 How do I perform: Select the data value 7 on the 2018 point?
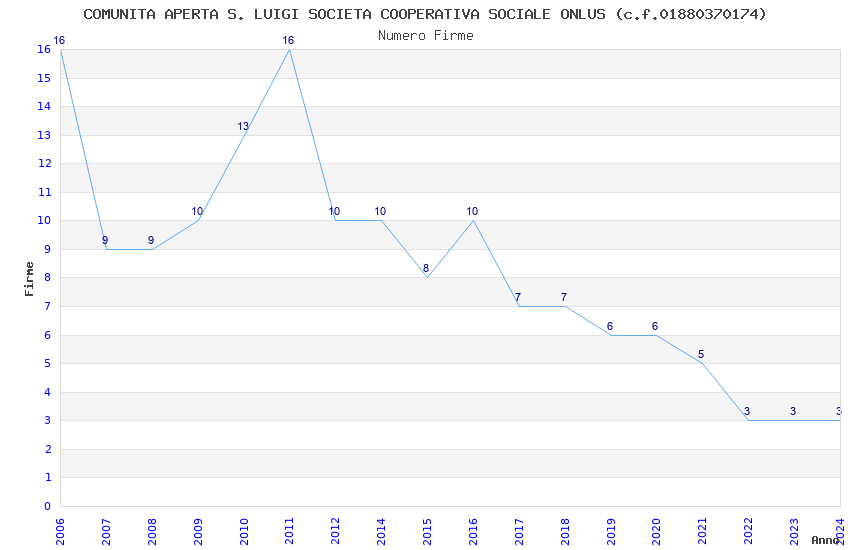click(564, 297)
